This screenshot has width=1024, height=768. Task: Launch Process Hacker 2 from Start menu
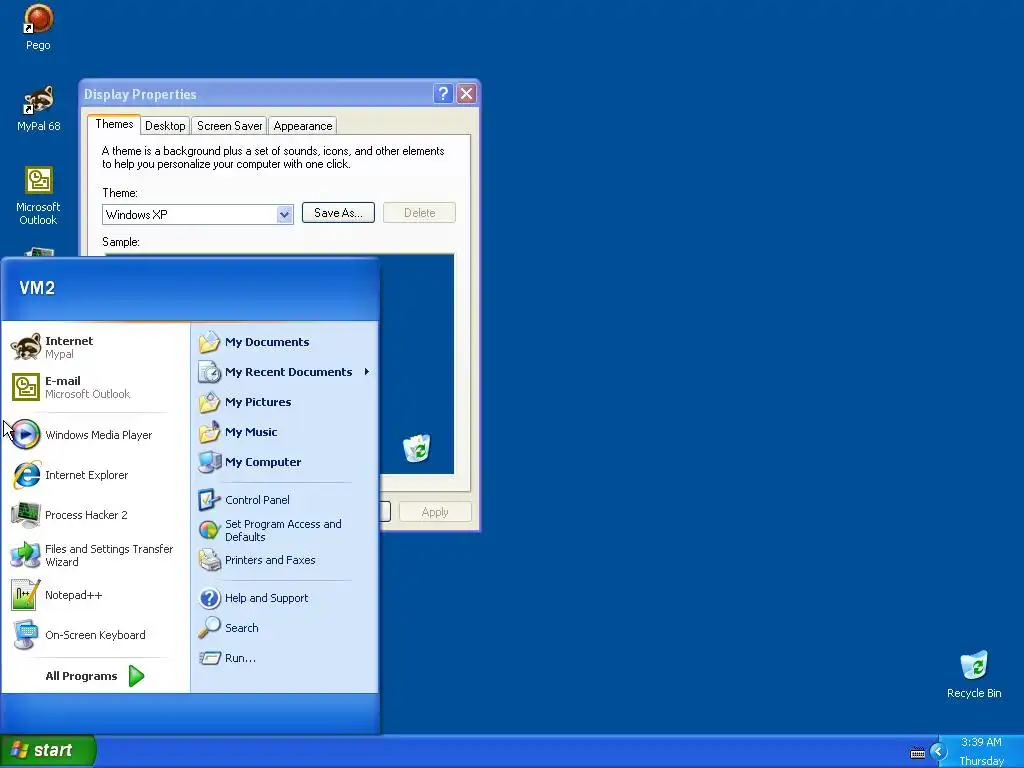[96, 515]
